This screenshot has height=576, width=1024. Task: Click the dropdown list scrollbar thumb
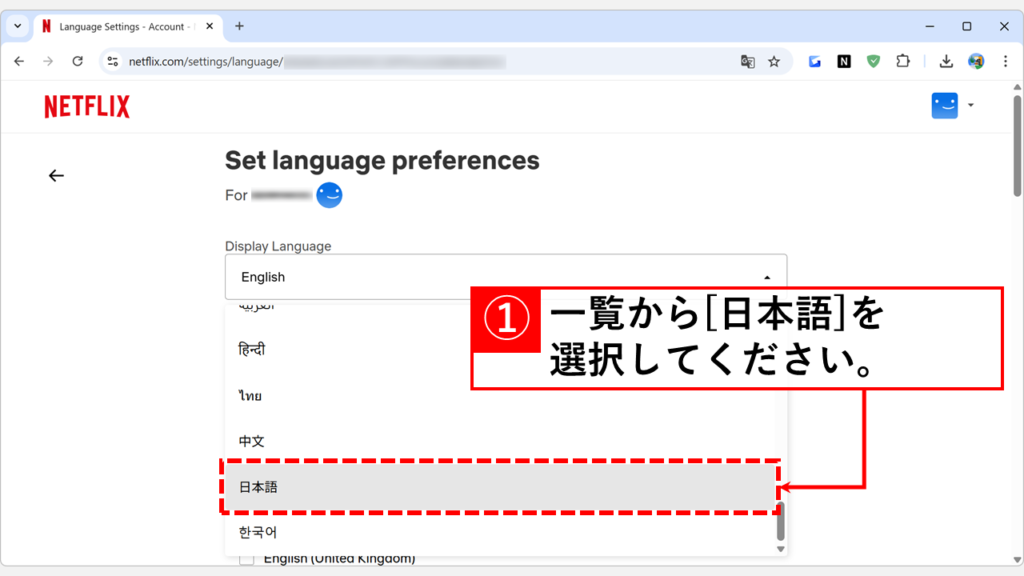tap(780, 521)
